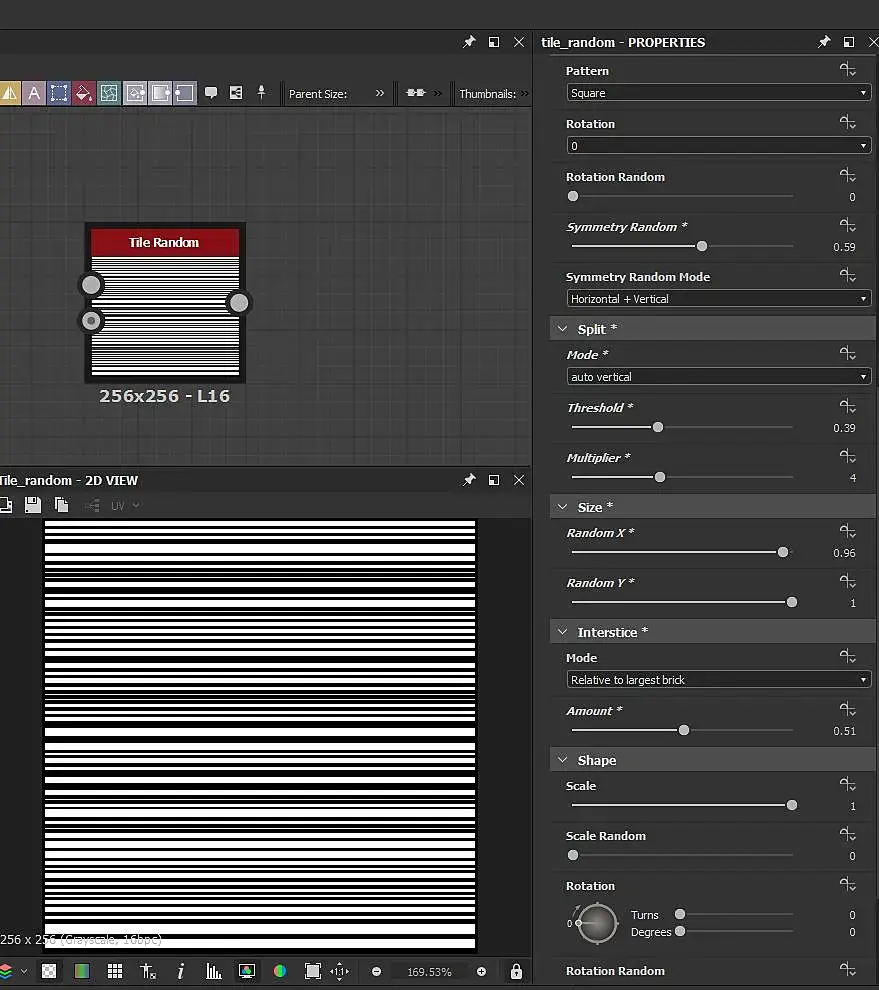Open the Symmetry Random Mode dropdown
This screenshot has width=879, height=990.
click(717, 299)
